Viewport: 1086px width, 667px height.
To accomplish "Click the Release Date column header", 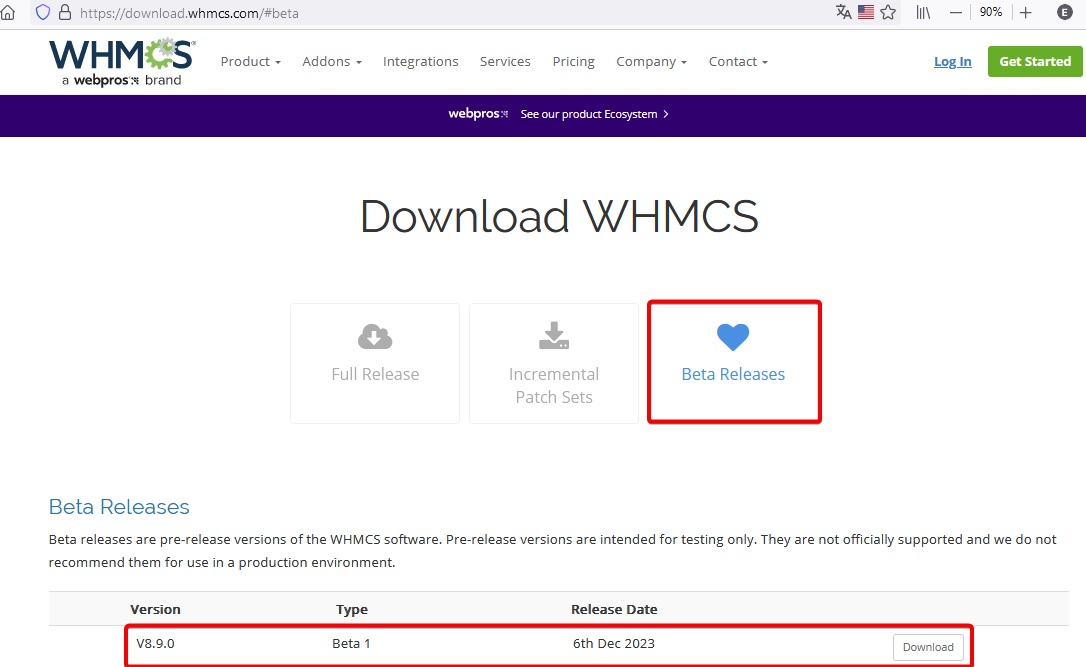I will [614, 610].
